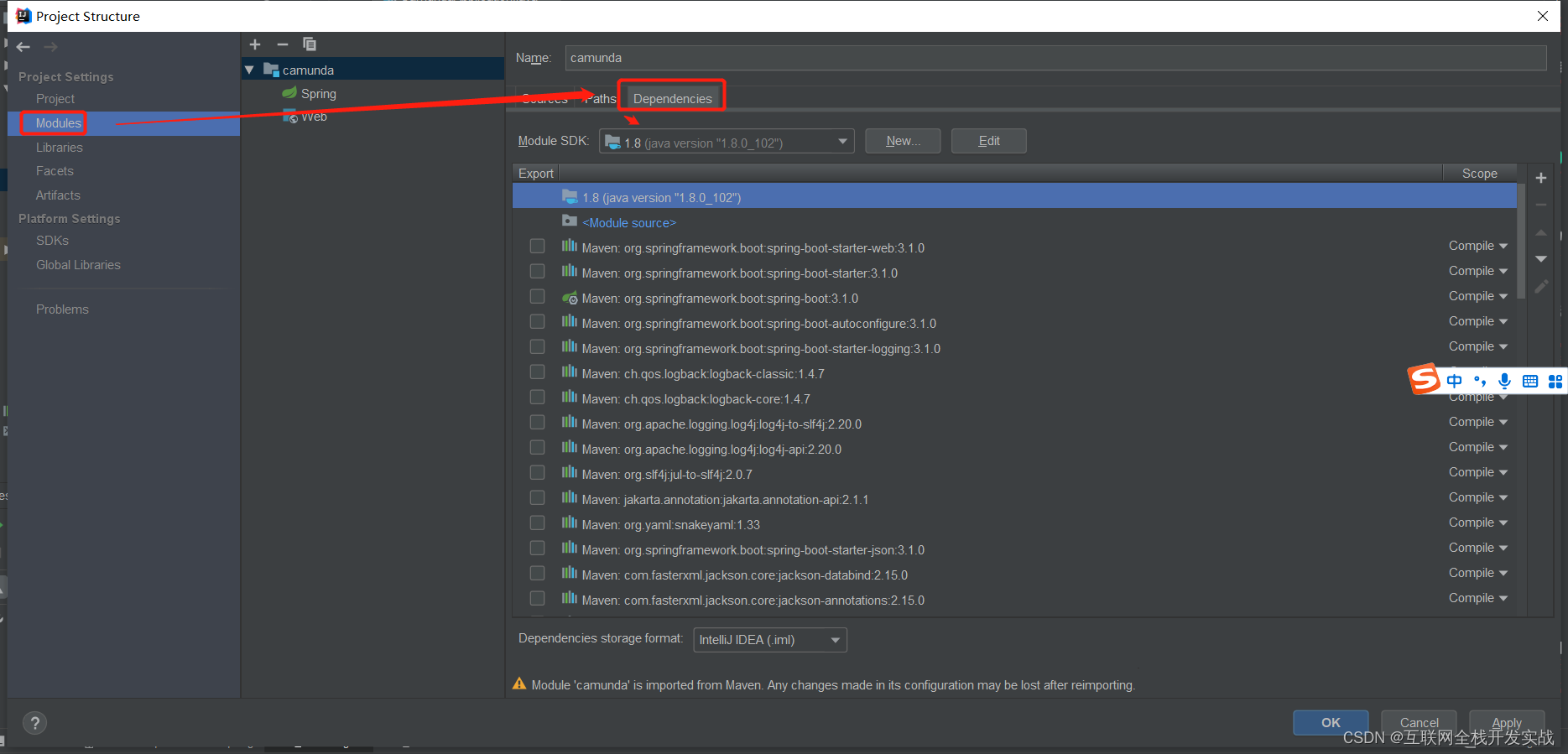Click the Spring icon for spring-boot:3.1.0
The height and width of the screenshot is (754, 1568).
[x=570, y=297]
